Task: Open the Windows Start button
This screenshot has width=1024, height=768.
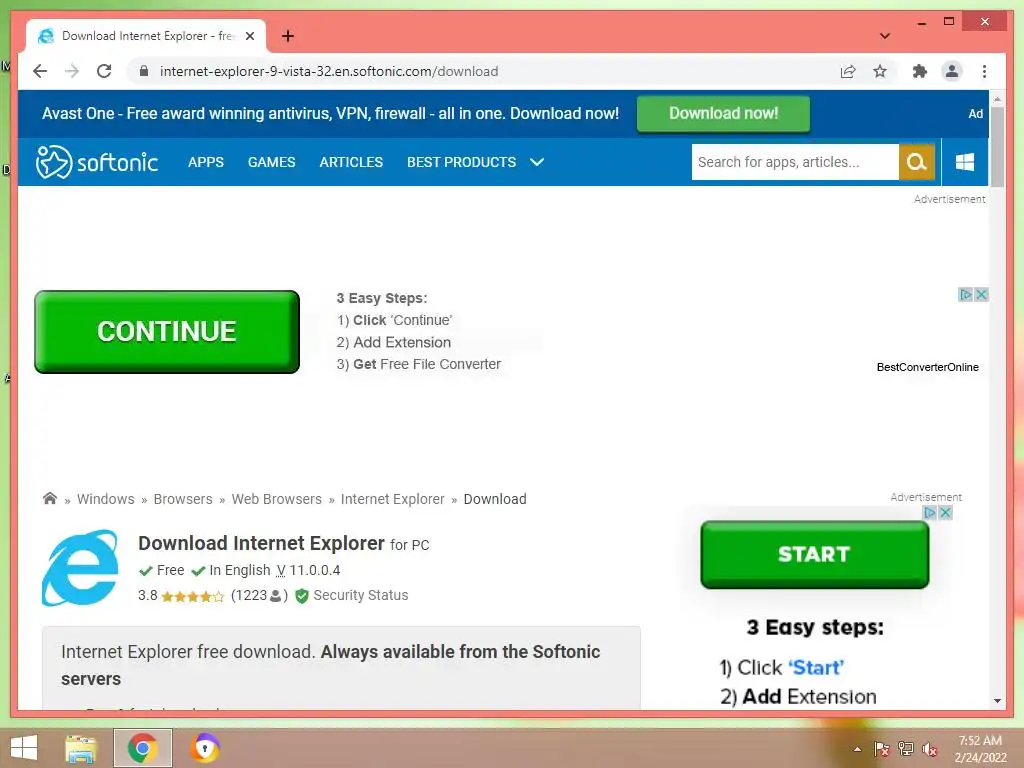Action: coord(24,748)
